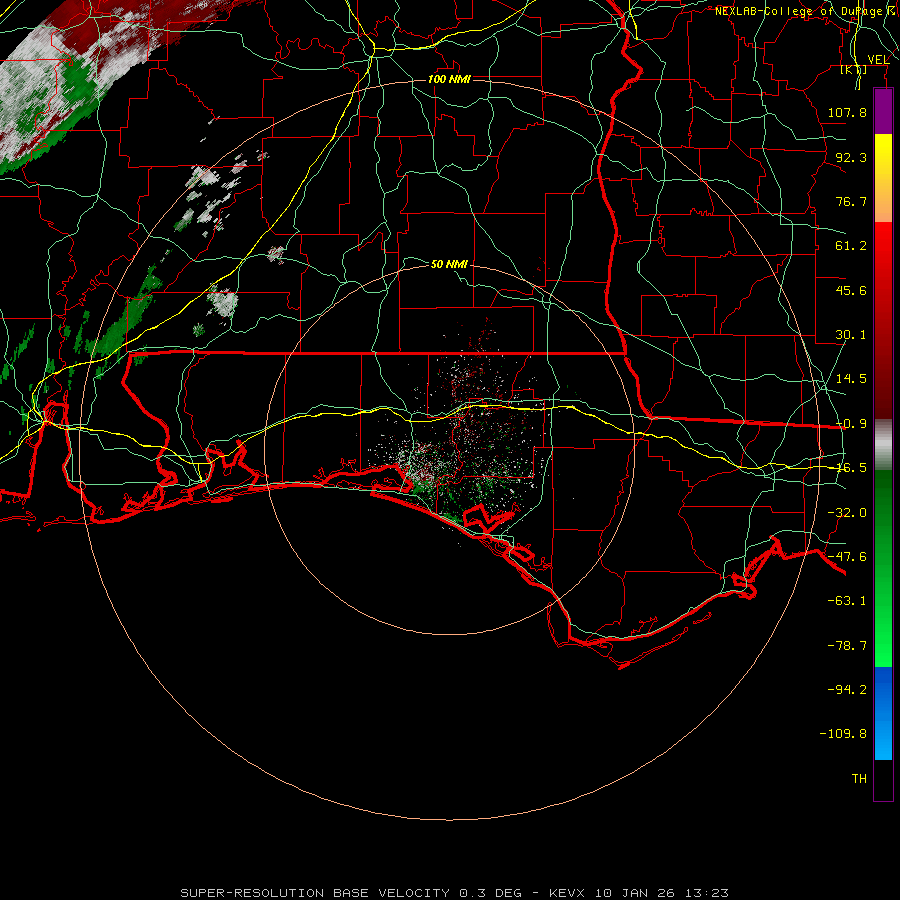The image size is (900, 900).
Task: Click the 'VEL' legend title
Action: coord(878,60)
